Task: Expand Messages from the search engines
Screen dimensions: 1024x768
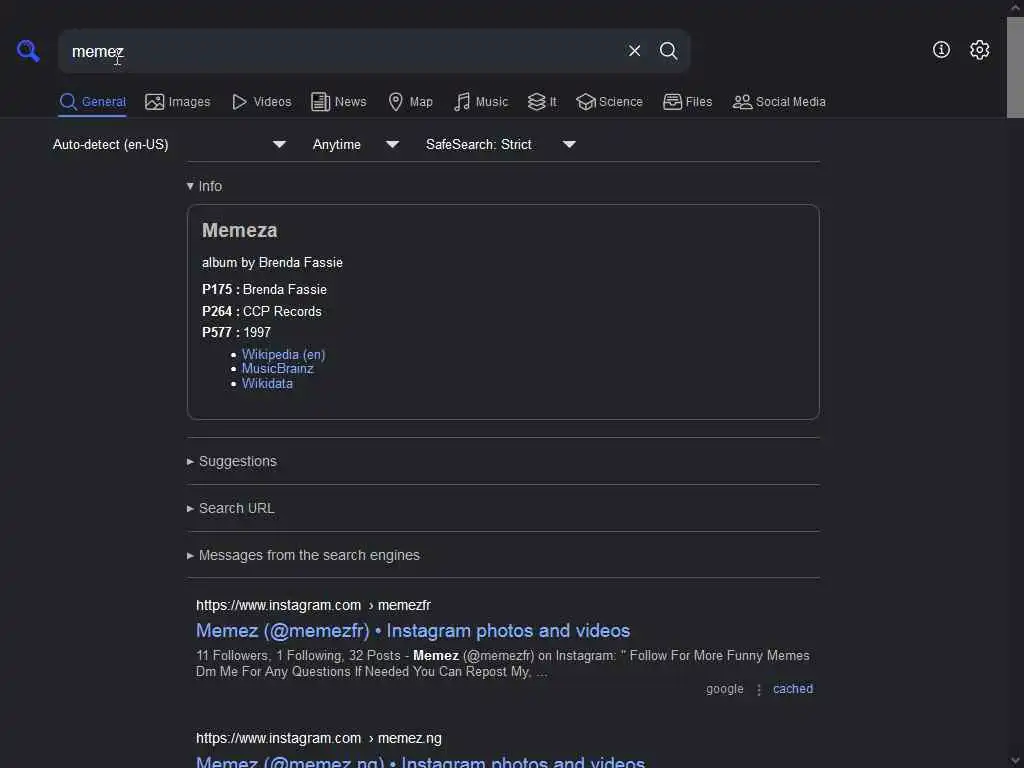Action: (x=303, y=555)
